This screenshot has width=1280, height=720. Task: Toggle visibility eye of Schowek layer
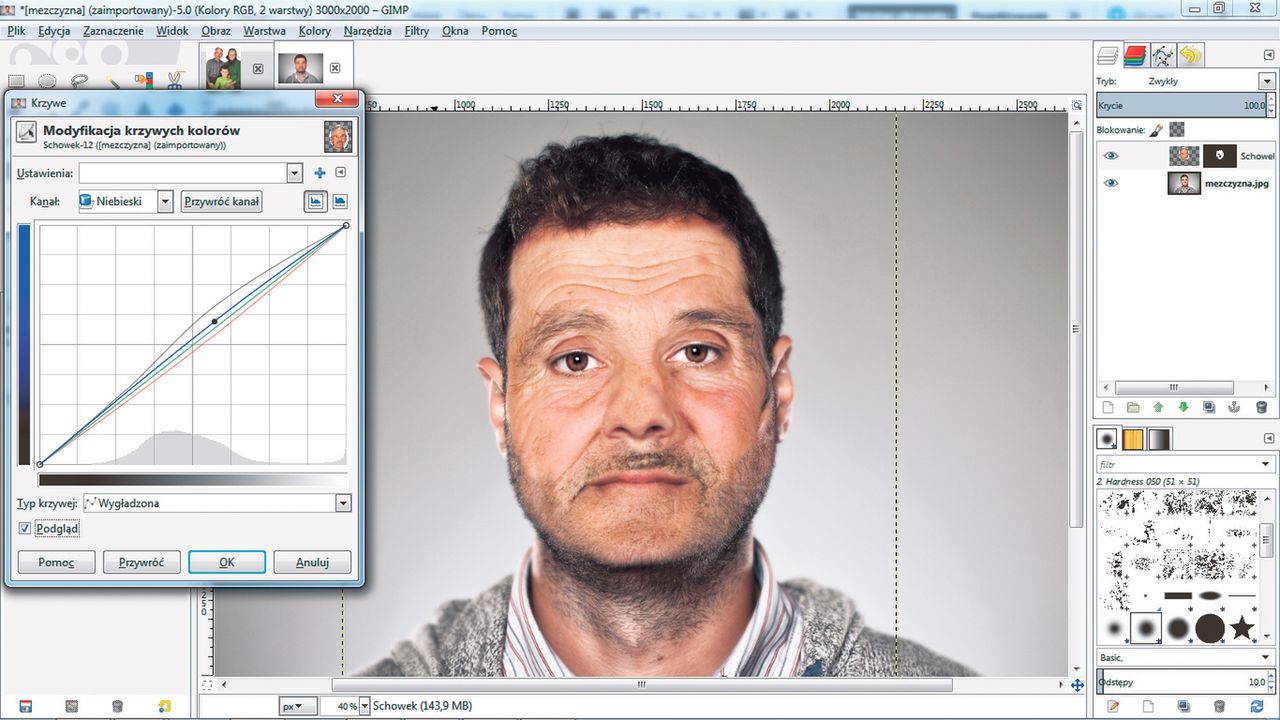1110,155
